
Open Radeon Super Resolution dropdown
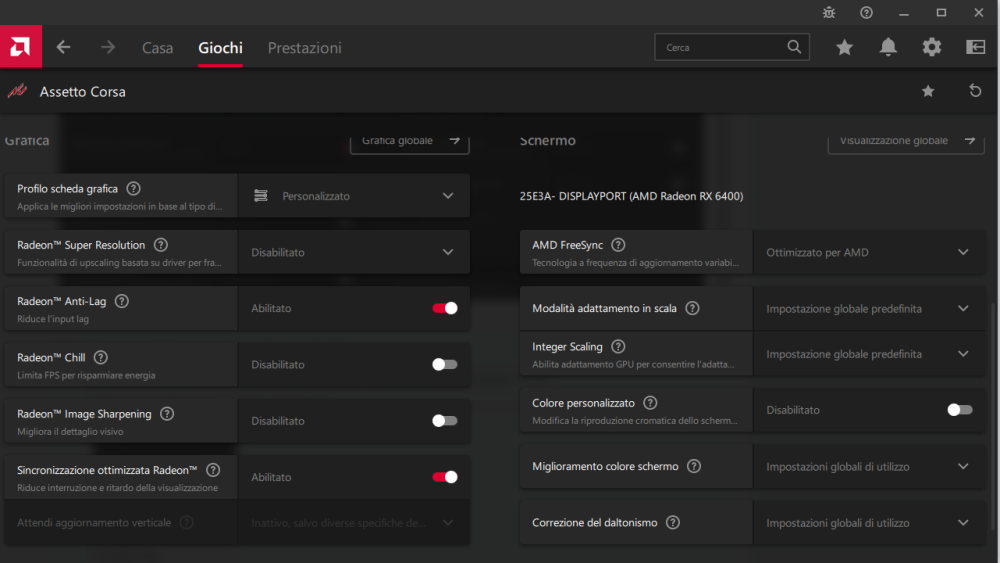point(354,252)
